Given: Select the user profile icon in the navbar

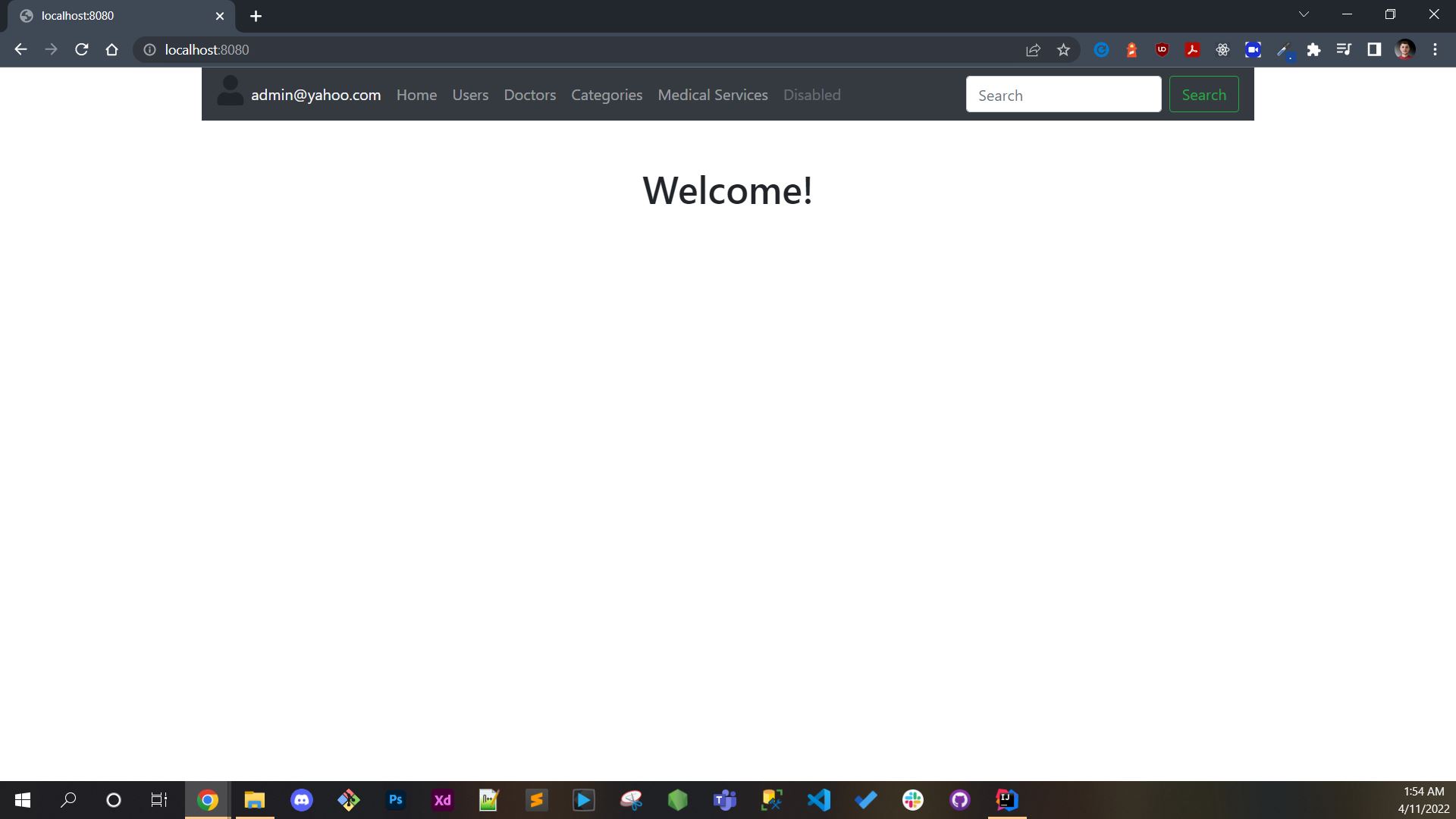Looking at the screenshot, I should click(230, 92).
